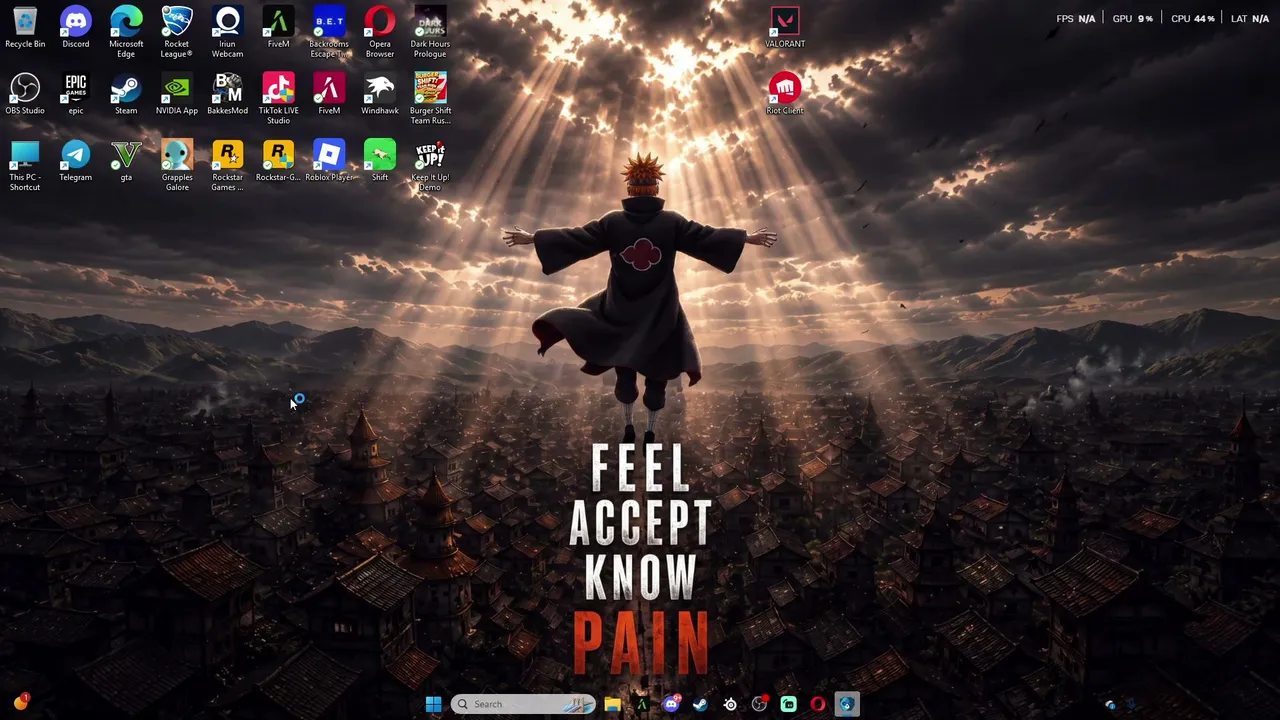
Task: Select the Opera Browser desktop shortcut
Action: pyautogui.click(x=380, y=32)
